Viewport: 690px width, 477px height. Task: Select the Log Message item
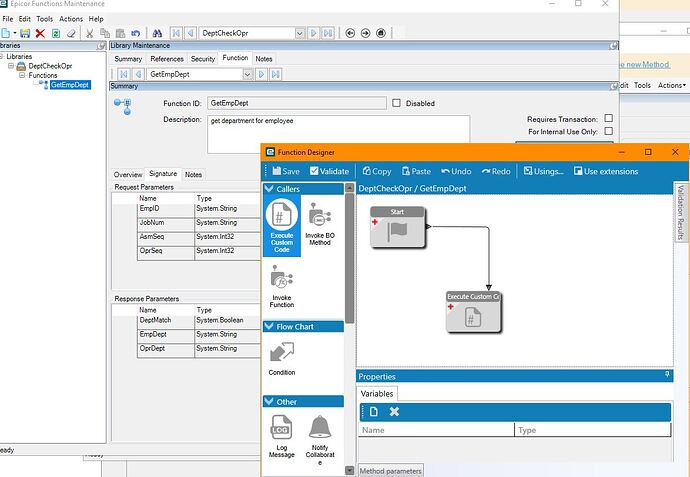point(282,436)
